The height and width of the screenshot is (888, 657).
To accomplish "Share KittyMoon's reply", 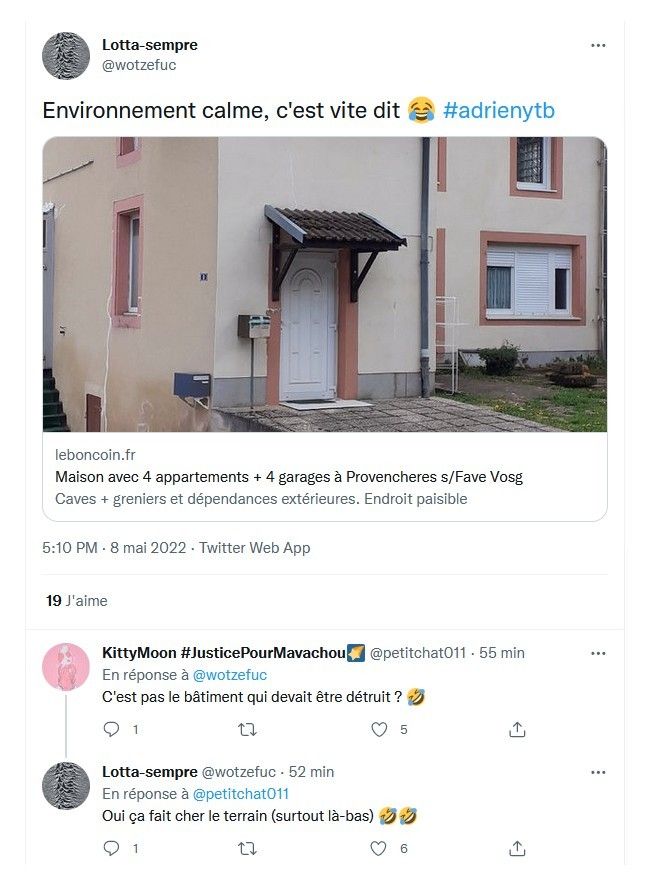I will pos(517,729).
